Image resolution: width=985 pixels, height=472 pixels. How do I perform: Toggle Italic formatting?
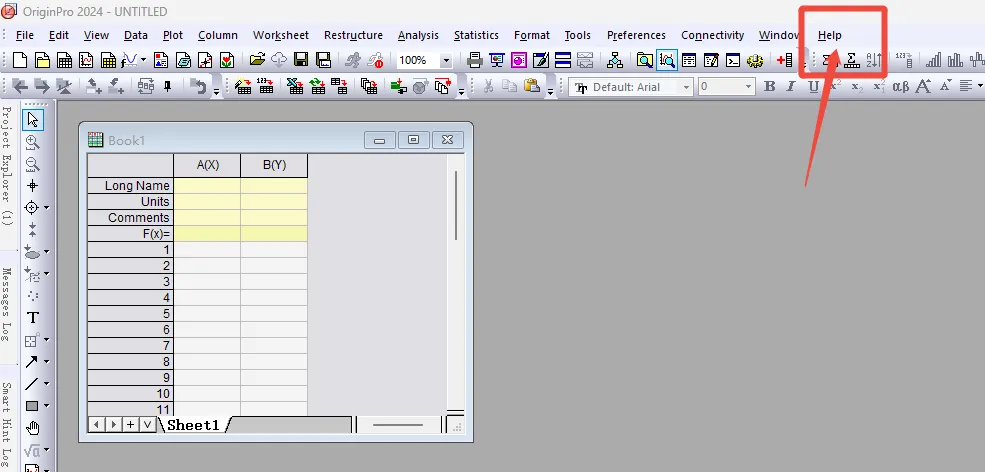pyautogui.click(x=791, y=87)
